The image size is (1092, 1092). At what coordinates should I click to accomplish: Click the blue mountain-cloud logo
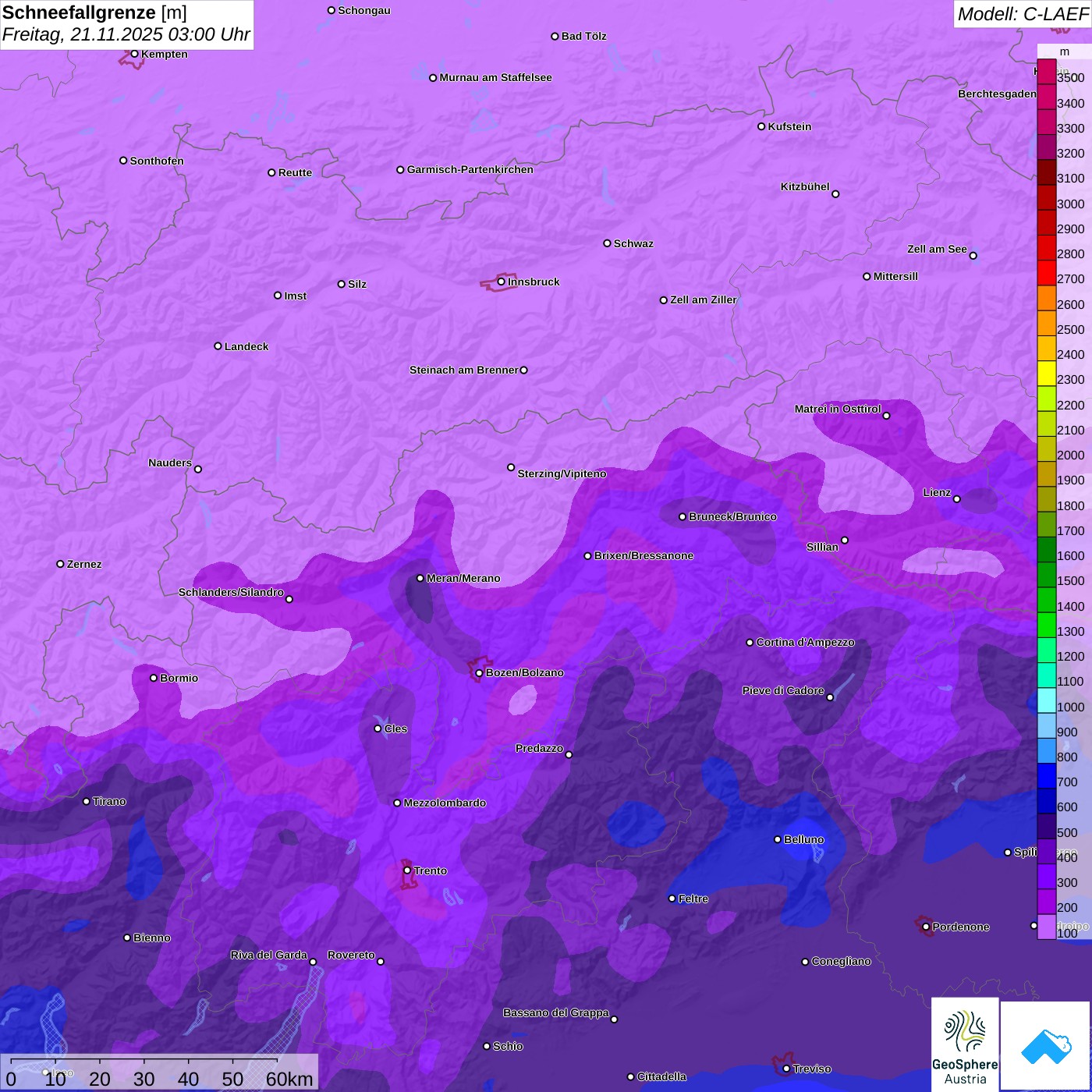point(1046,1047)
